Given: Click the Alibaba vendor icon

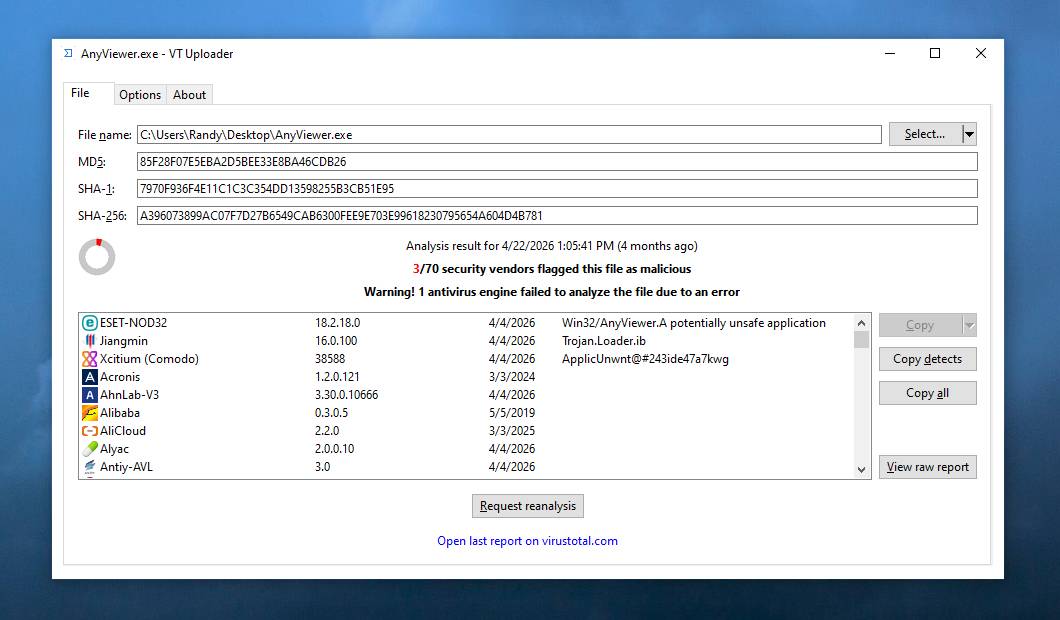Looking at the screenshot, I should (89, 413).
